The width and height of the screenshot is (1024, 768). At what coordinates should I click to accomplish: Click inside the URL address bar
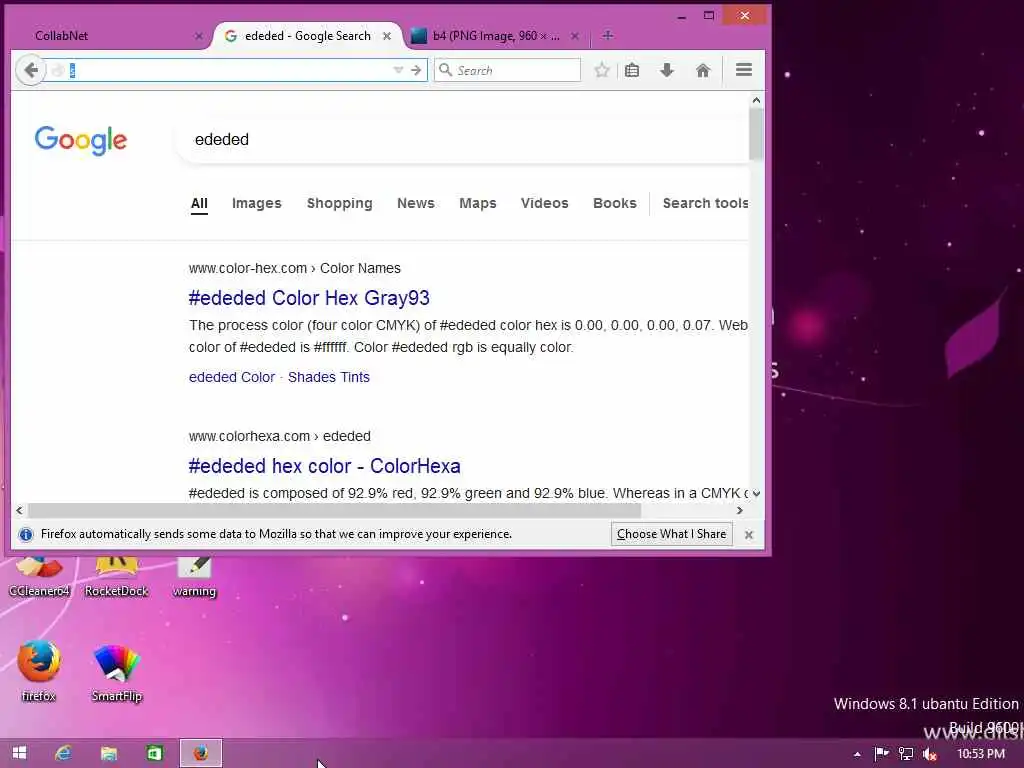pyautogui.click(x=229, y=70)
